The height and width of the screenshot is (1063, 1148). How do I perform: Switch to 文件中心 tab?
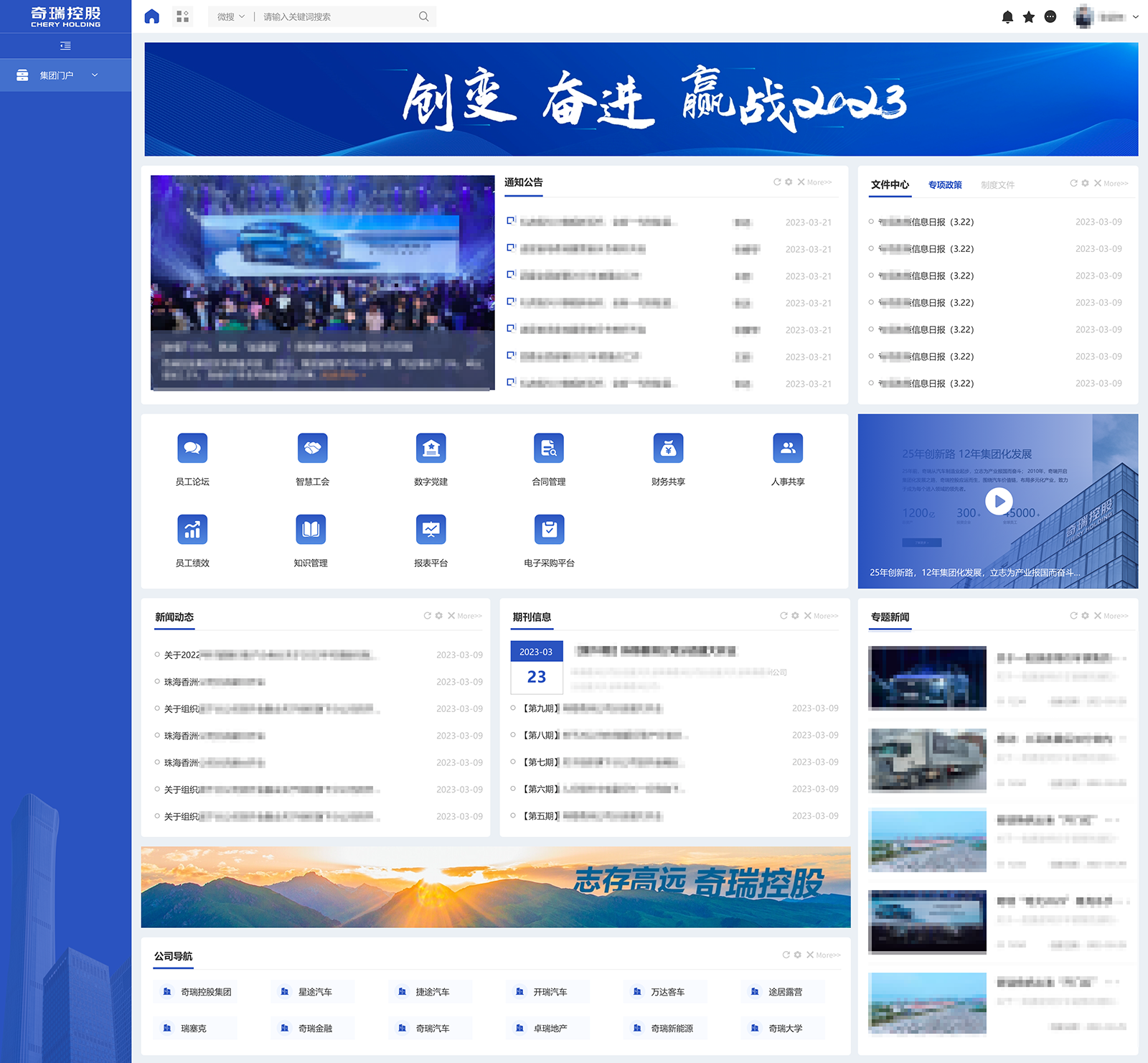pos(890,184)
